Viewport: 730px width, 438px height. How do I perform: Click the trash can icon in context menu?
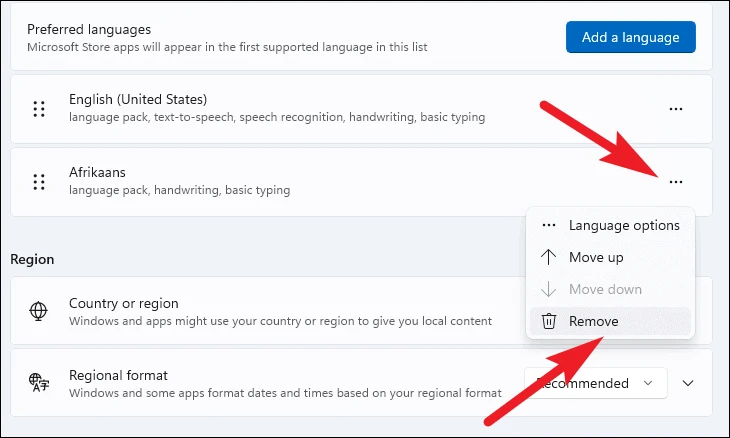(549, 321)
